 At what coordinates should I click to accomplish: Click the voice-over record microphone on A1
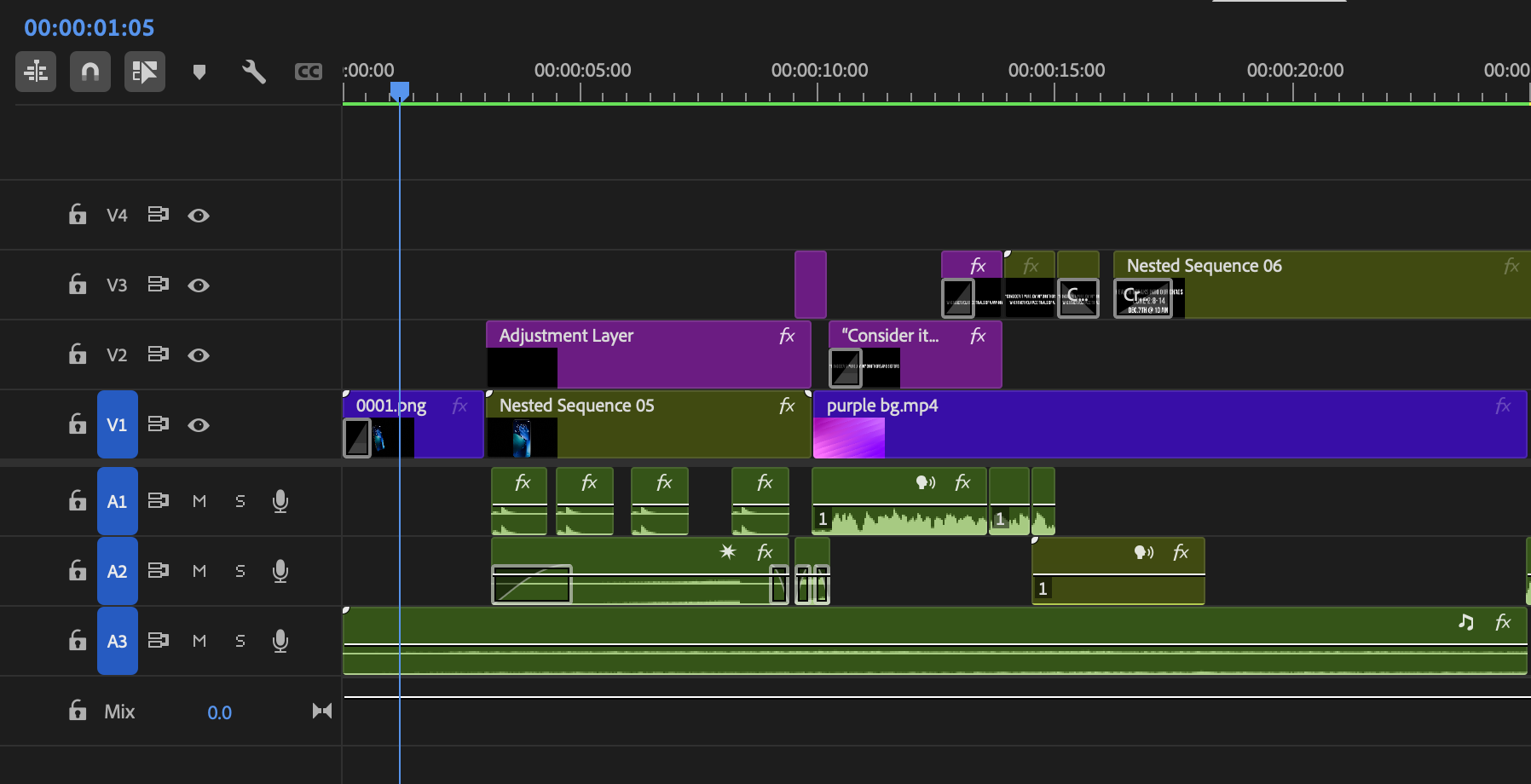[x=280, y=501]
